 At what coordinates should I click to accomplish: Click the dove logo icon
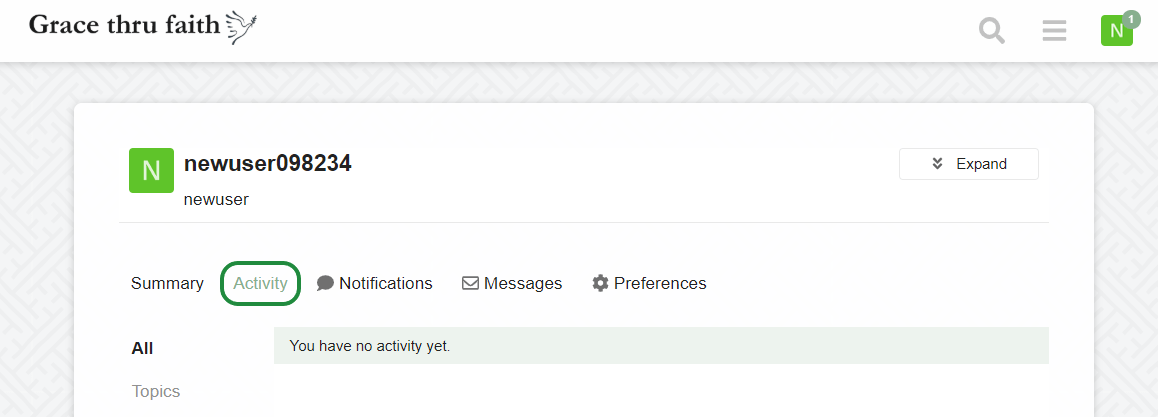pyautogui.click(x=241, y=27)
